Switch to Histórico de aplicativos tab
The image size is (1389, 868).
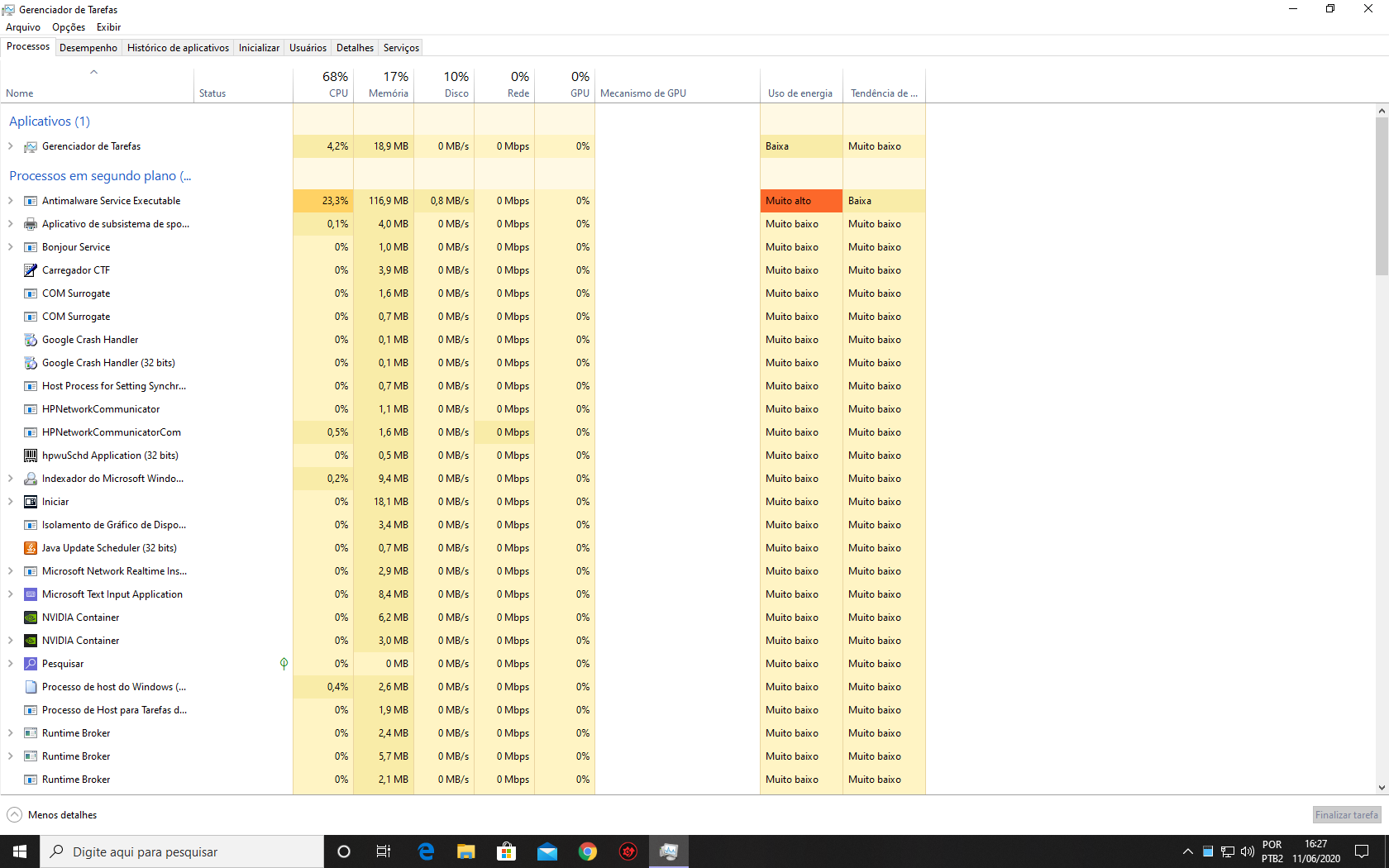pyautogui.click(x=178, y=48)
